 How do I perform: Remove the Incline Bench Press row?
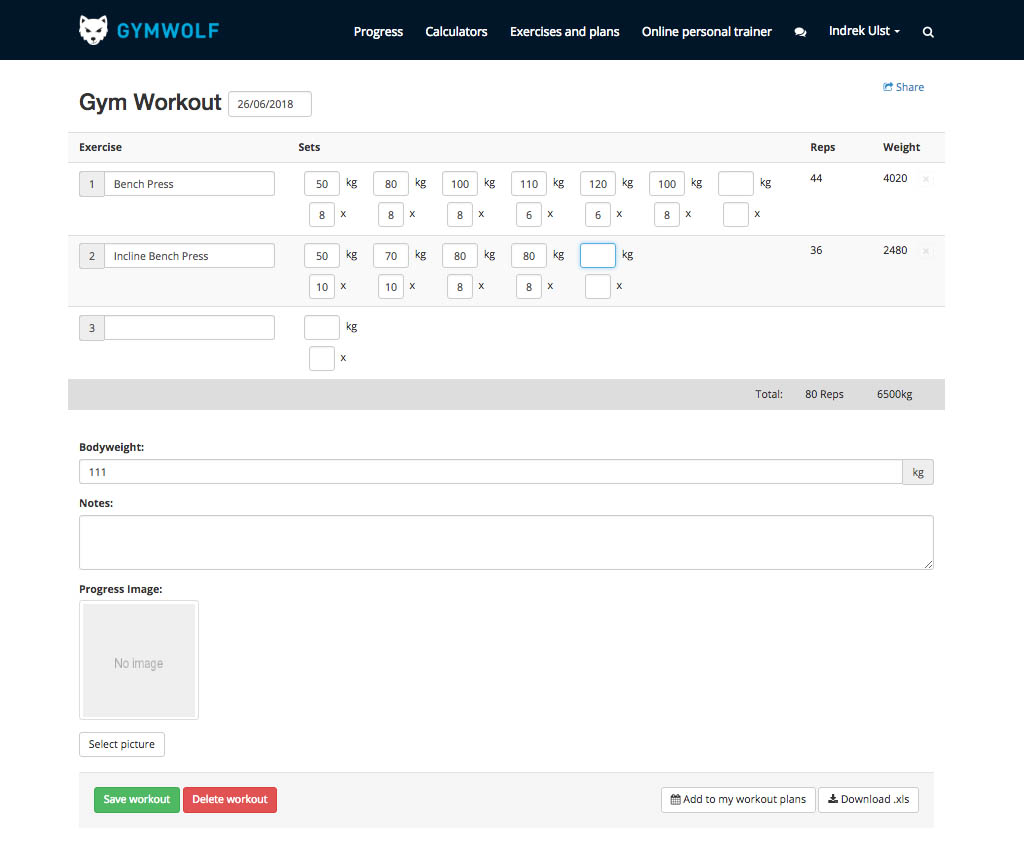click(x=925, y=251)
